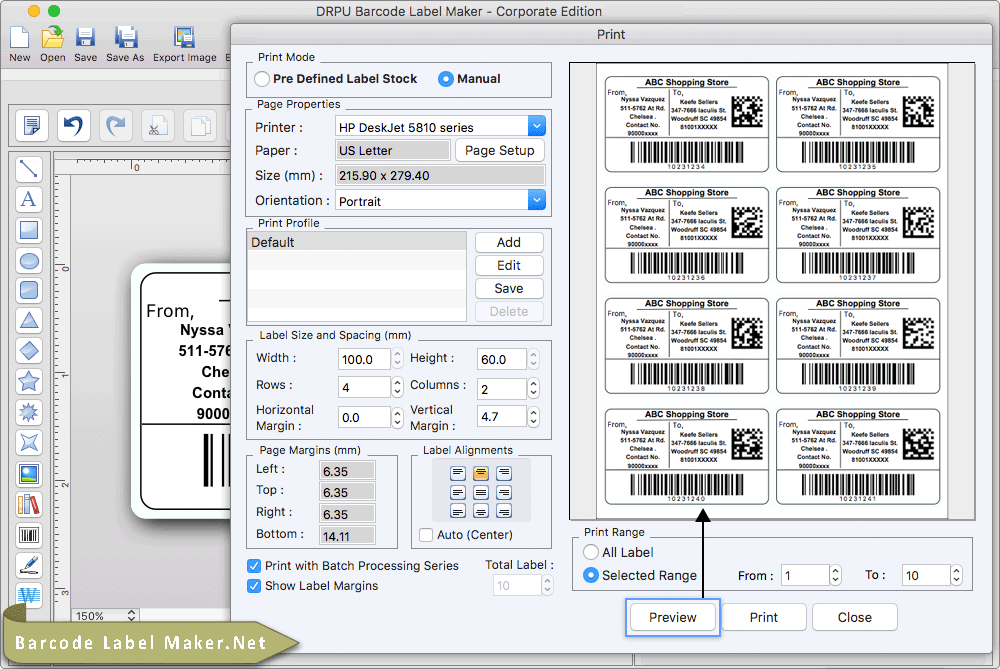Choose the All Label print range
Screen dimensions: 1000x669
point(591,552)
